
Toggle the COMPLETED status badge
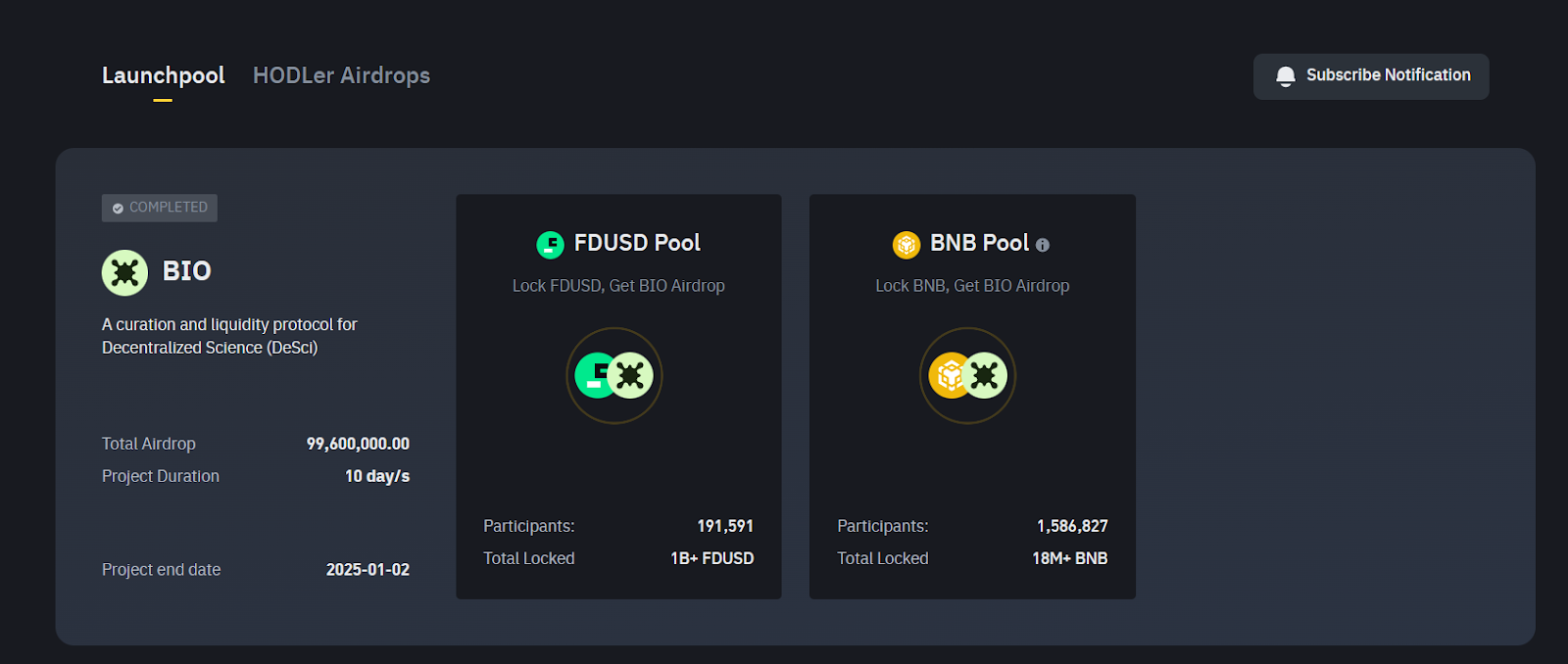click(159, 208)
